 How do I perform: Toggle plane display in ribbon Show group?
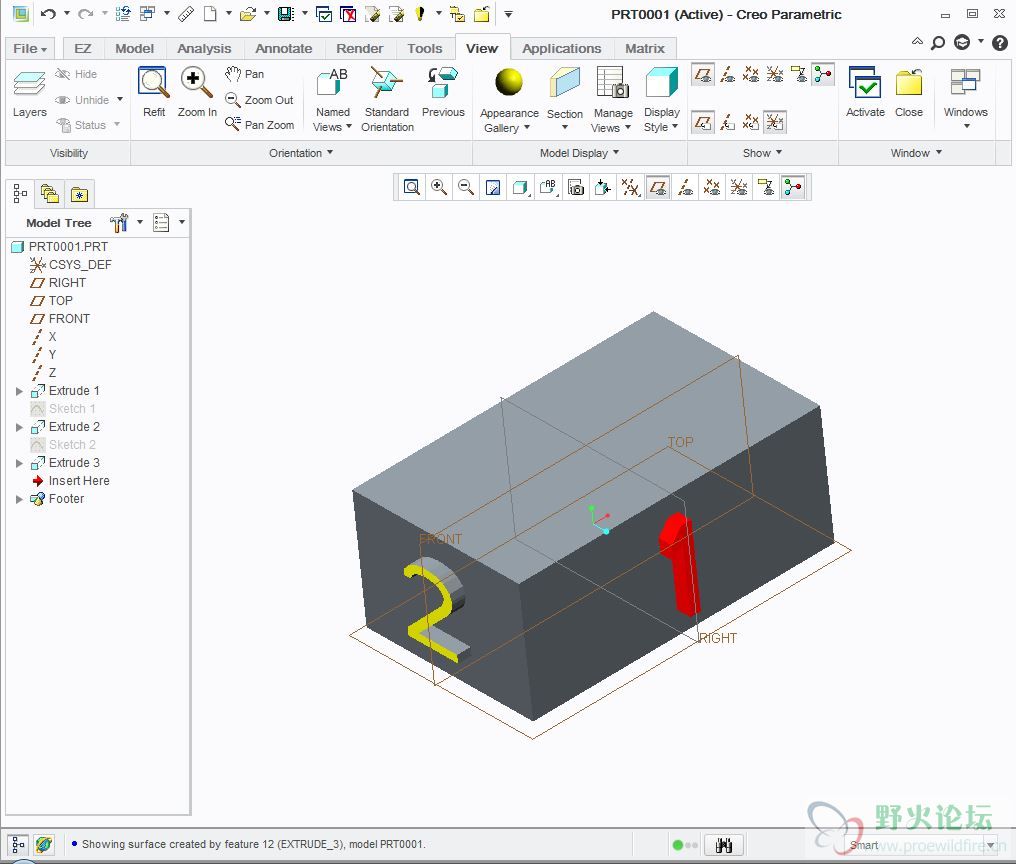point(703,75)
